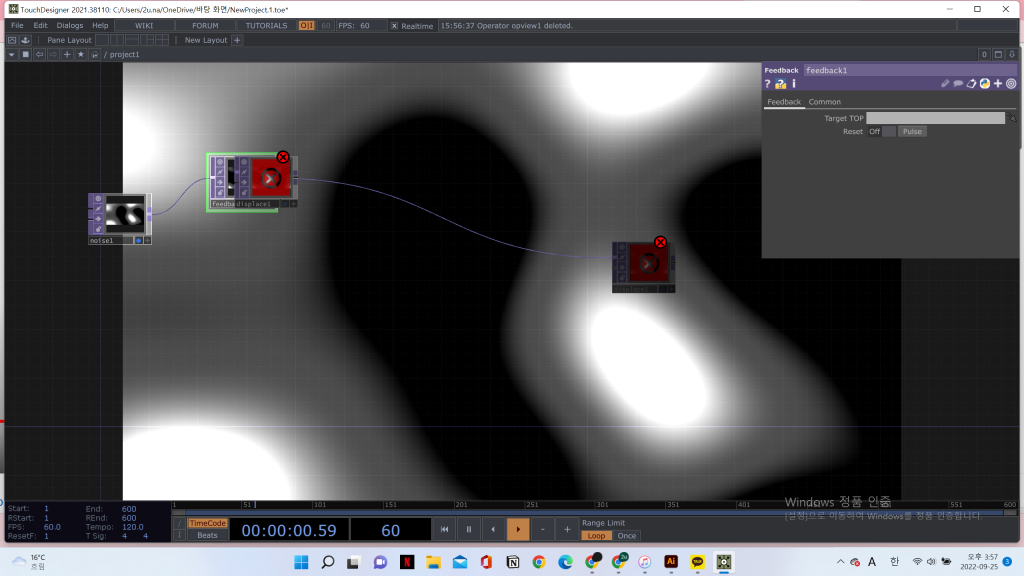
Task: Switch range limit to Once
Action: click(626, 536)
